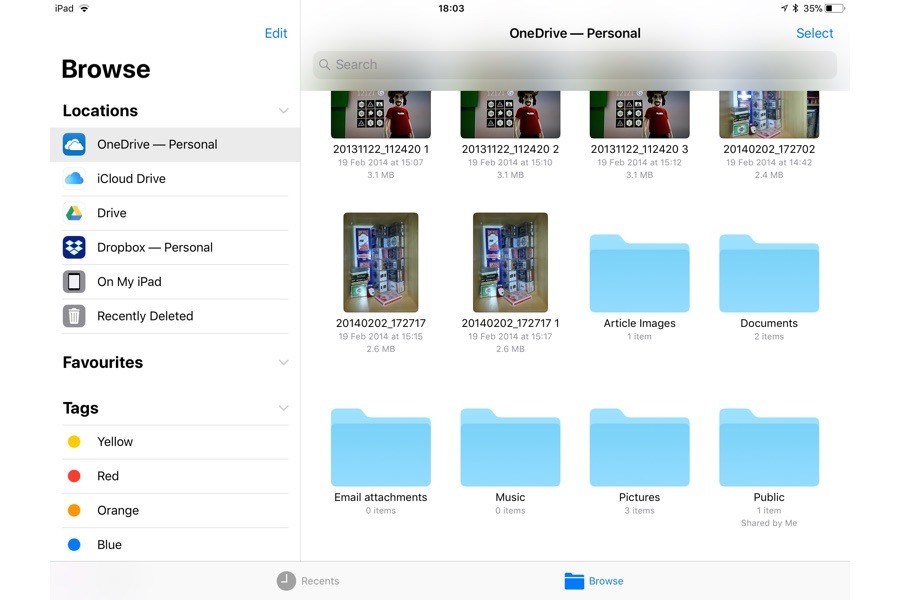Tap the 'Shared by Me' caption
Screen dimensions: 900x600
tap(769, 523)
